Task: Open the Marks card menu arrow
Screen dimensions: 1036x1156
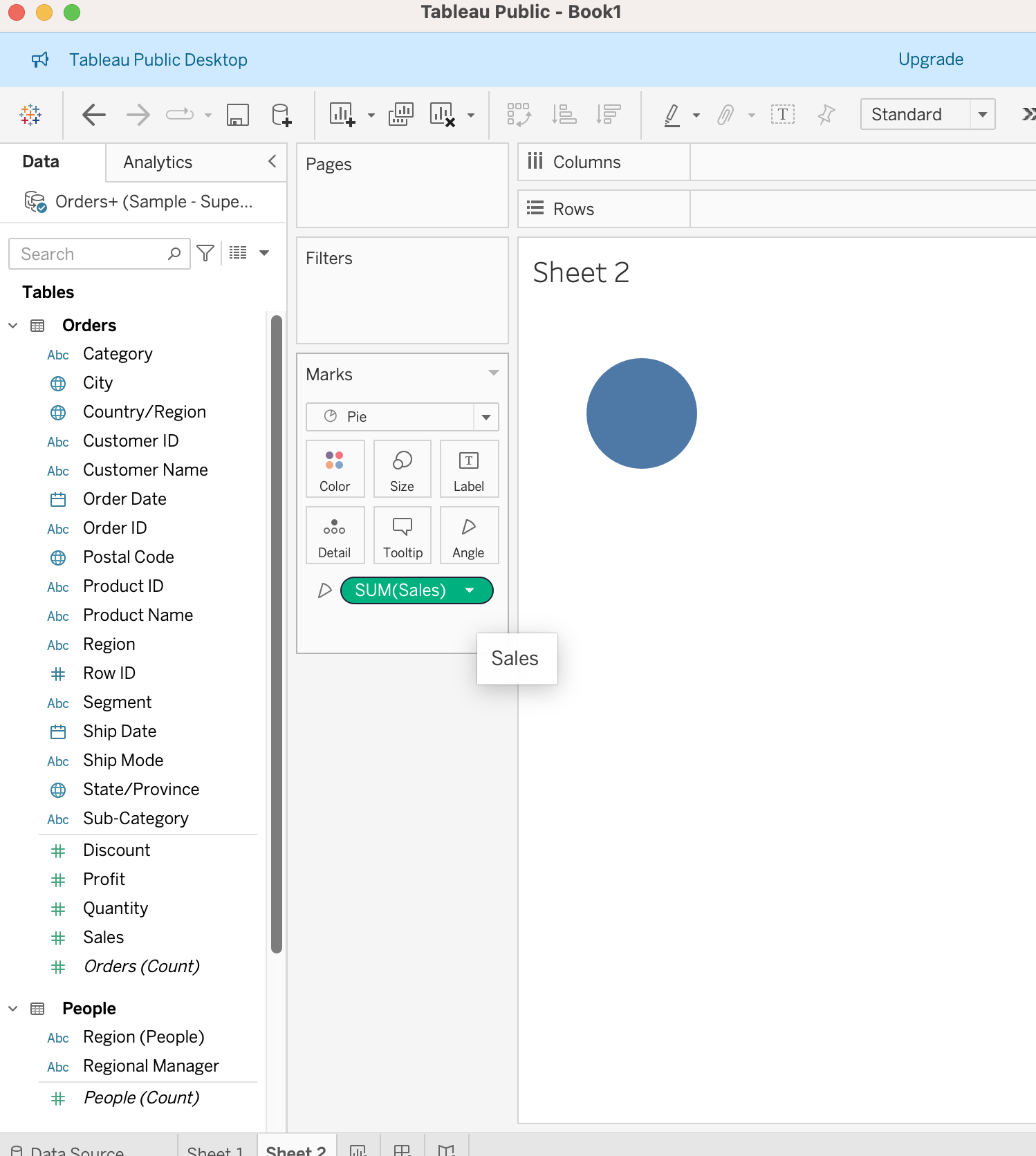Action: tap(493, 373)
